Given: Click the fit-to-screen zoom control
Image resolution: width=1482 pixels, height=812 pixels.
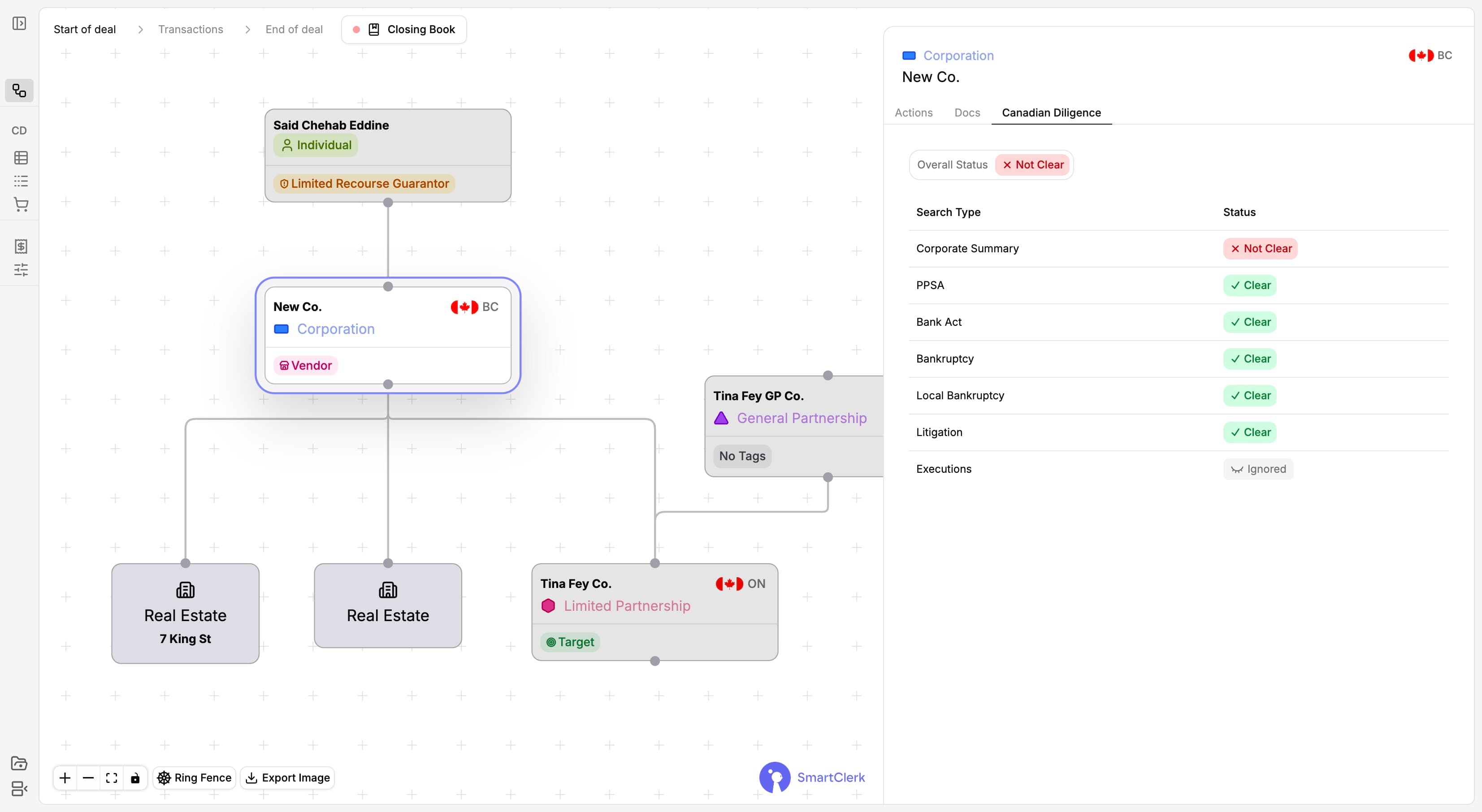Looking at the screenshot, I should coord(112,777).
